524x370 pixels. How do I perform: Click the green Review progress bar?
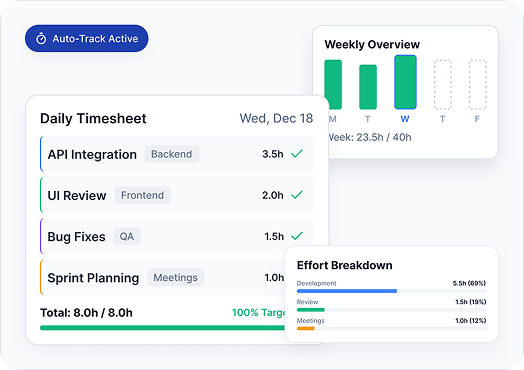pos(311,310)
